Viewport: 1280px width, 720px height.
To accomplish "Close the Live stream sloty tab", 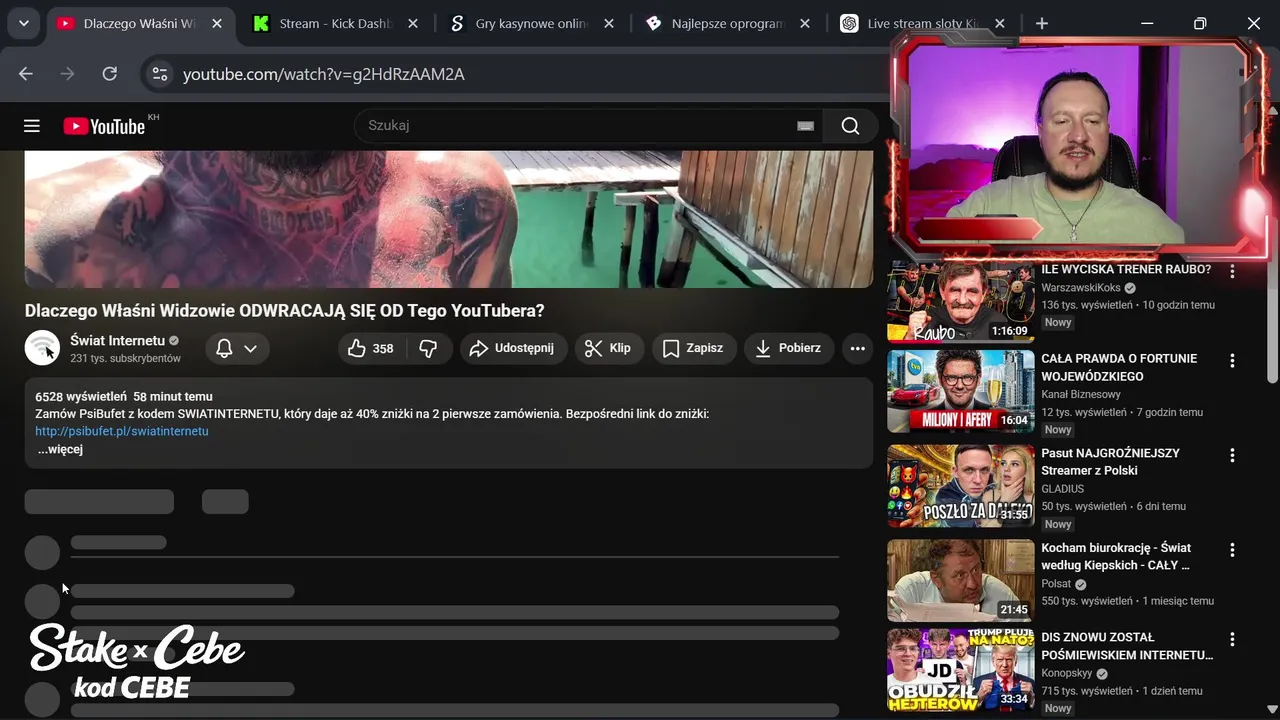I will 1000,23.
